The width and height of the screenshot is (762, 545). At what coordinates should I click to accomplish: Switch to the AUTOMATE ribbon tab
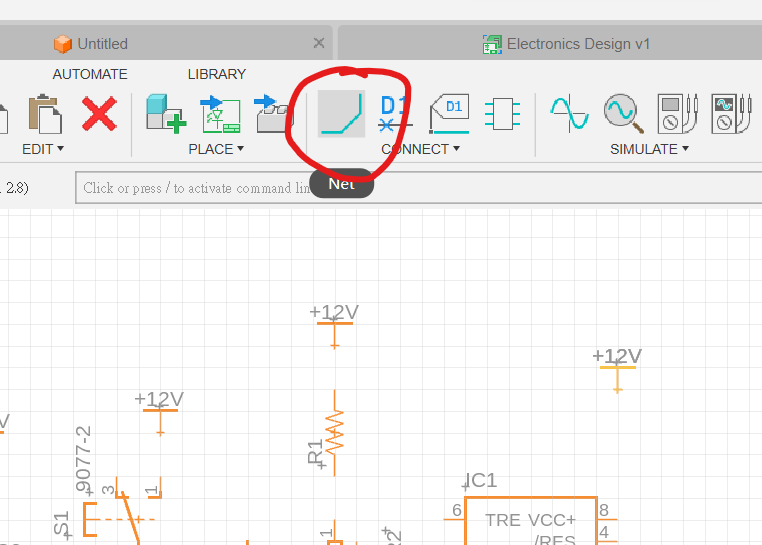[x=90, y=74]
